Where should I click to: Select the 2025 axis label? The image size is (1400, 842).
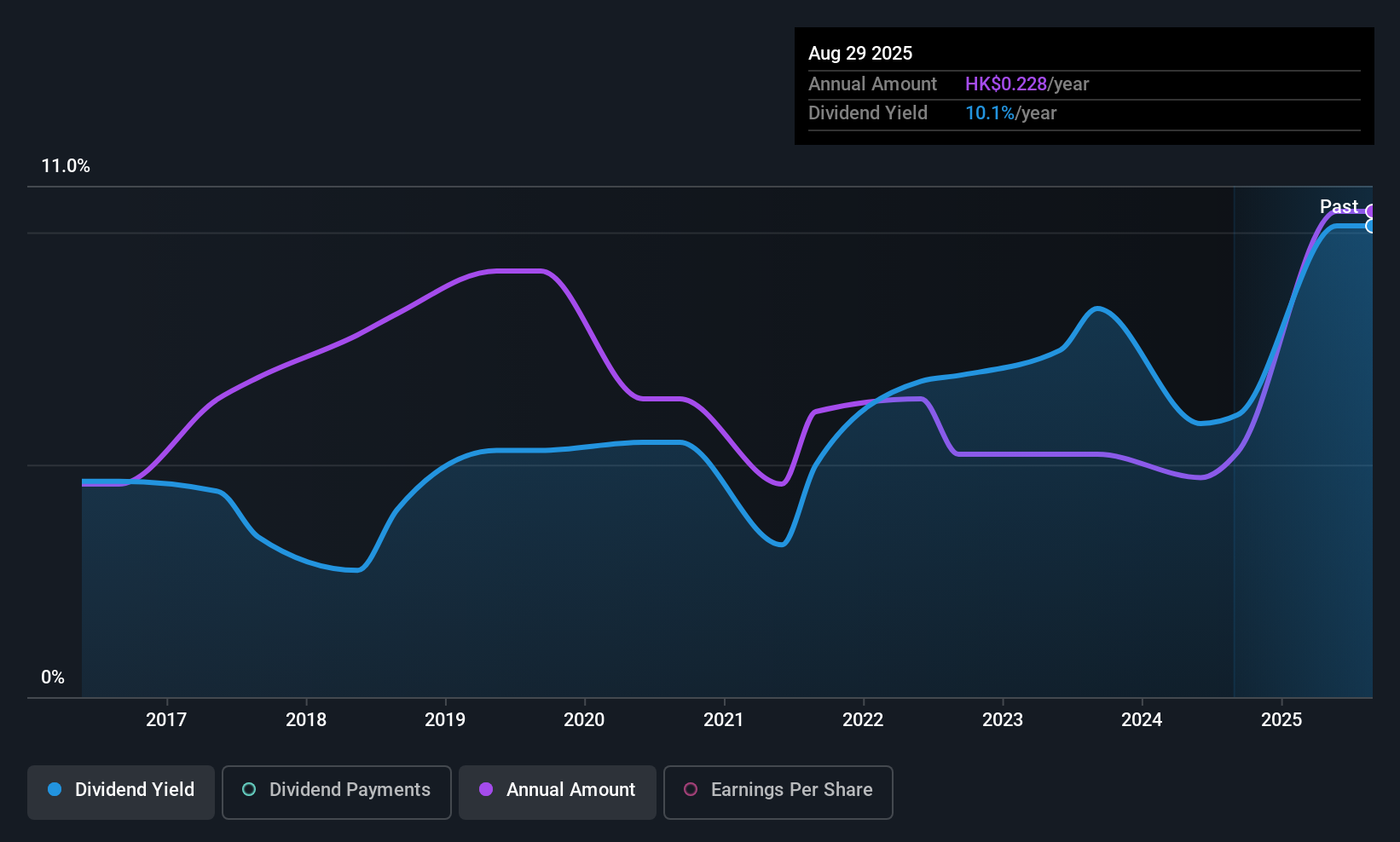(x=1282, y=719)
